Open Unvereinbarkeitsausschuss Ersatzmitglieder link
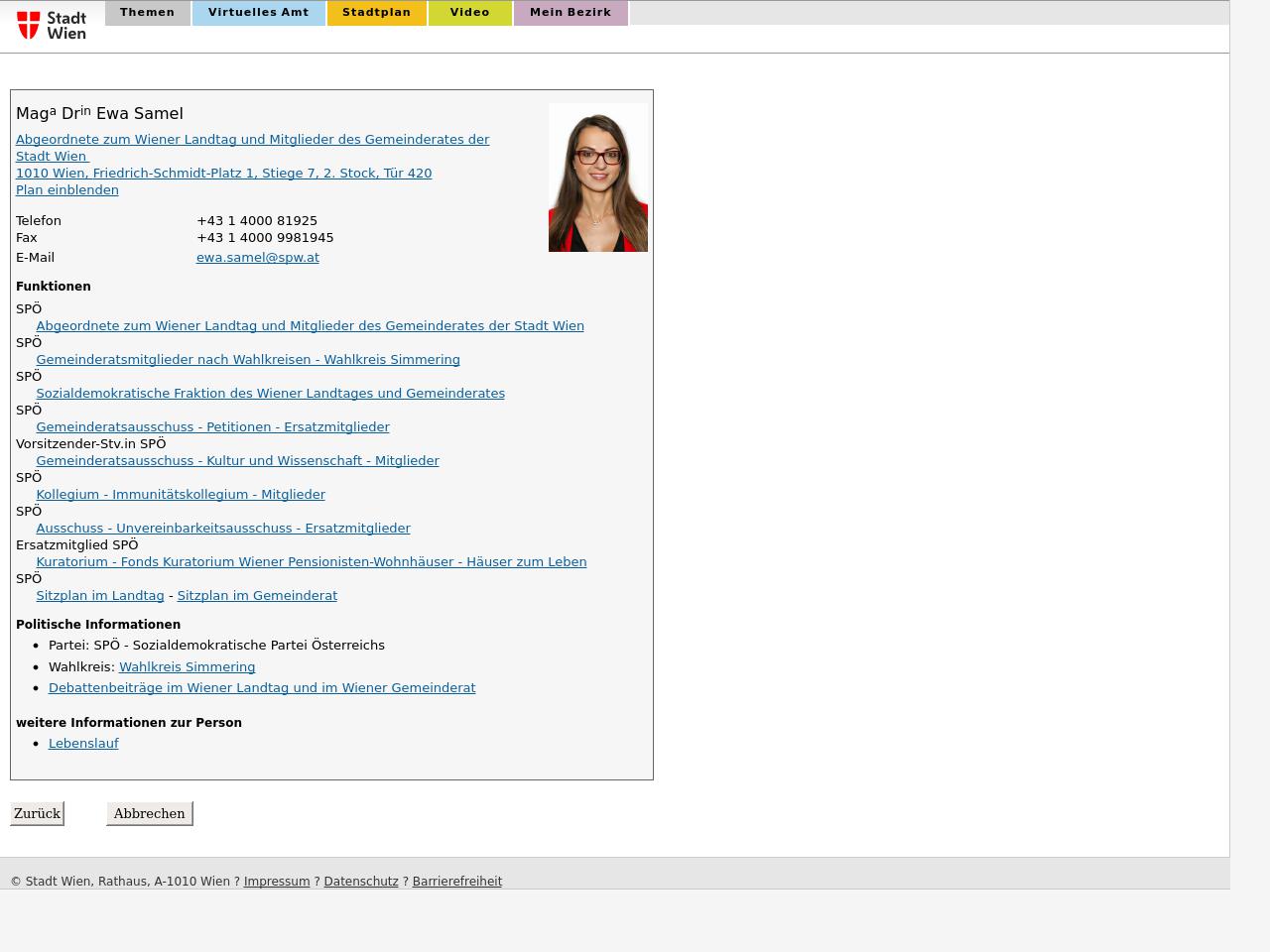The height and width of the screenshot is (952, 1270). [x=223, y=528]
